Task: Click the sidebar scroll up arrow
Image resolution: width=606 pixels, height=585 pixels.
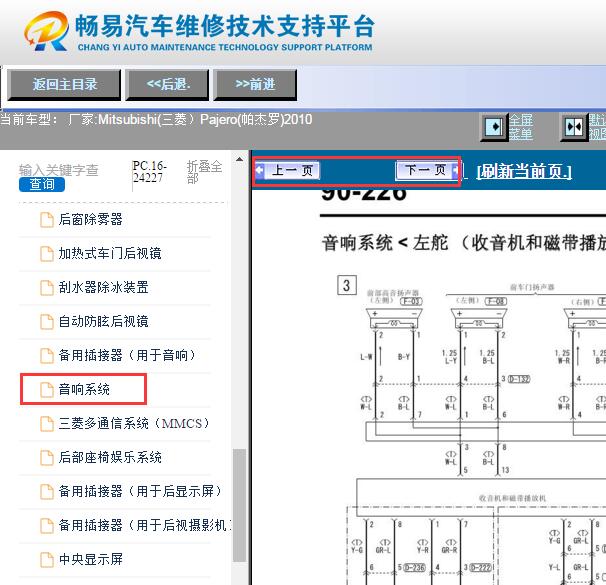Action: click(240, 159)
